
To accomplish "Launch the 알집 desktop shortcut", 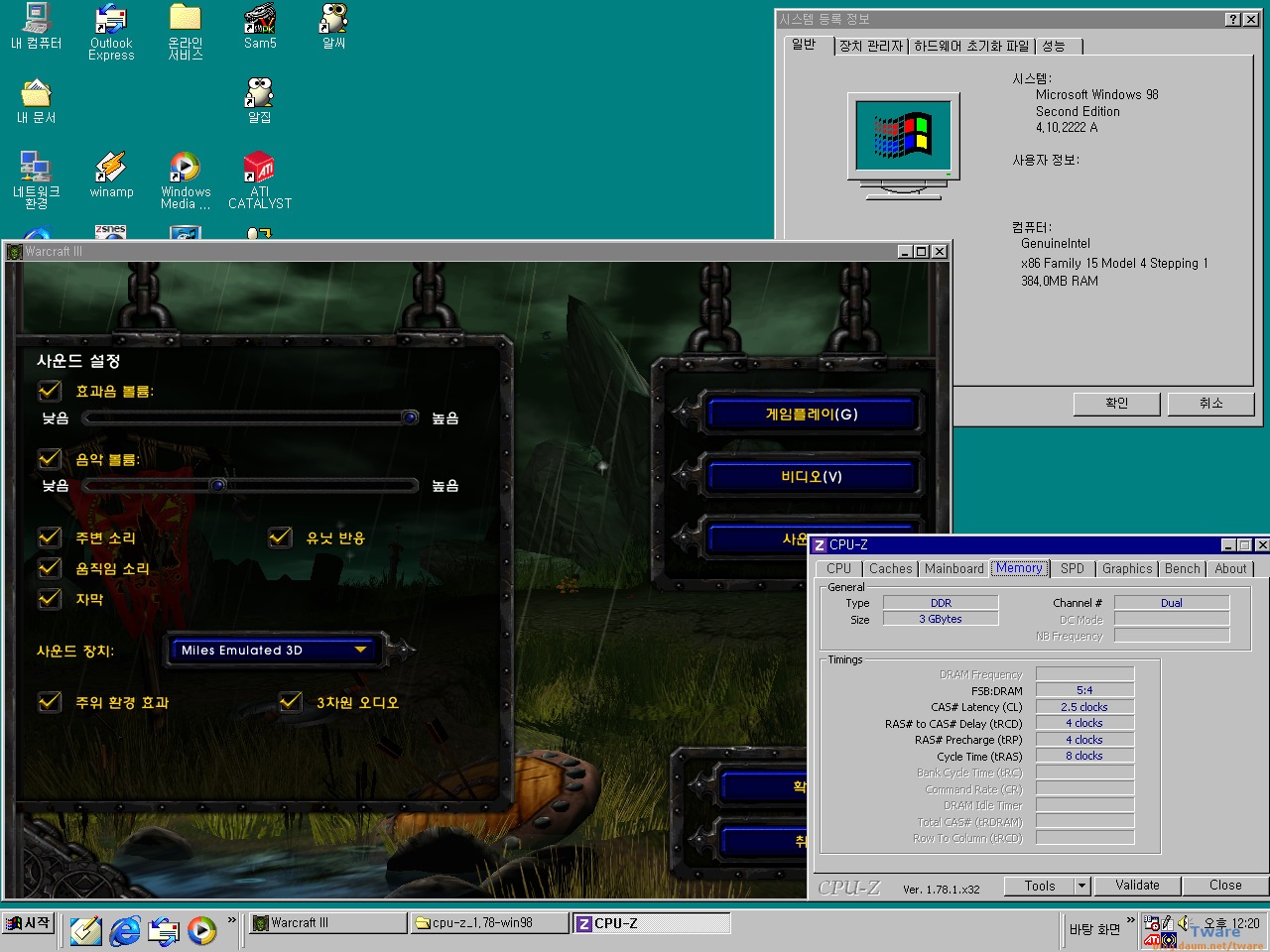I will (260, 101).
